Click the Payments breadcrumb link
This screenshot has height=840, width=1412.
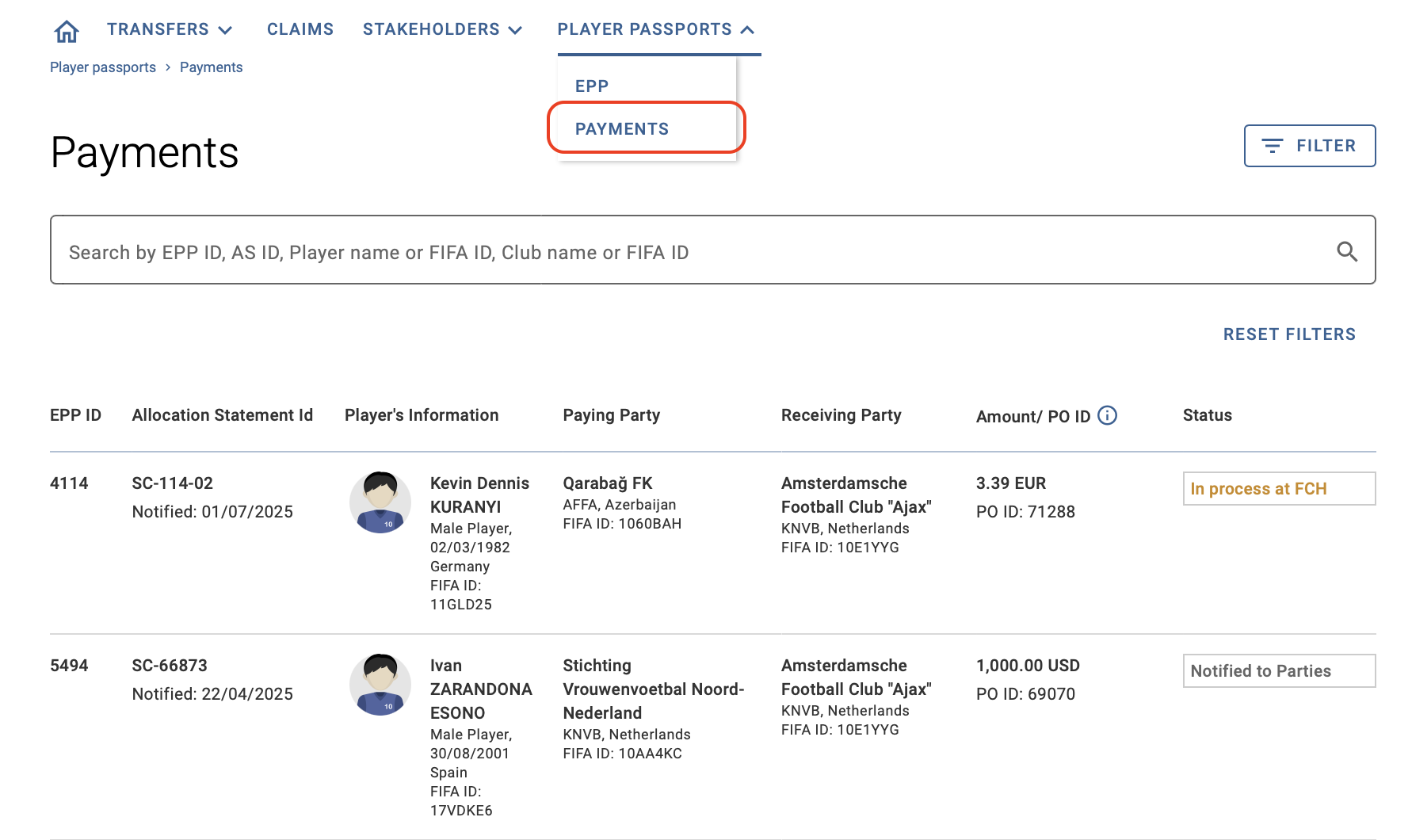(211, 67)
